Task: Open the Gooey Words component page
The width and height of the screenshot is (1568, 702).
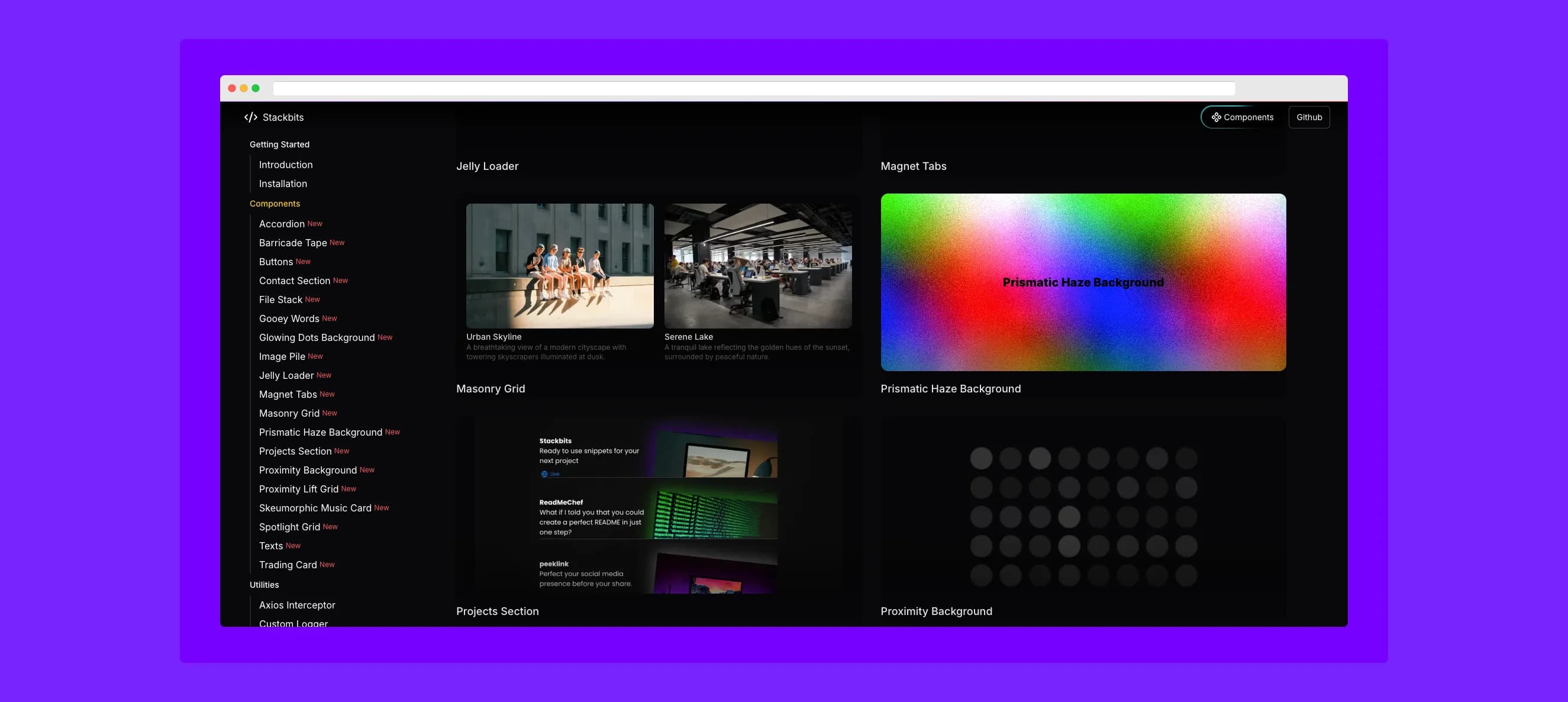Action: (289, 319)
